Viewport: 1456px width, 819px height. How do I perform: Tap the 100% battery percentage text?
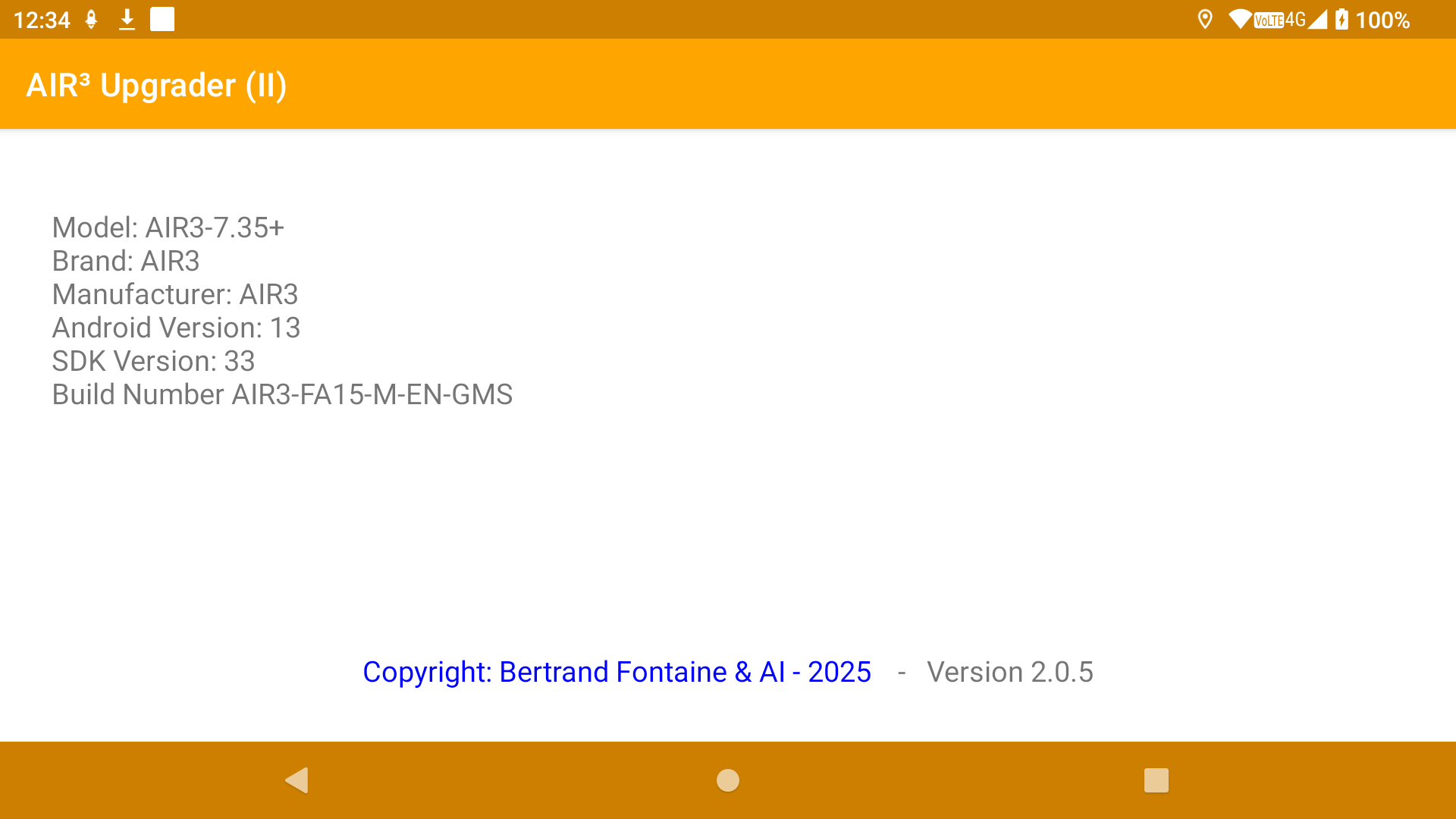[x=1382, y=20]
